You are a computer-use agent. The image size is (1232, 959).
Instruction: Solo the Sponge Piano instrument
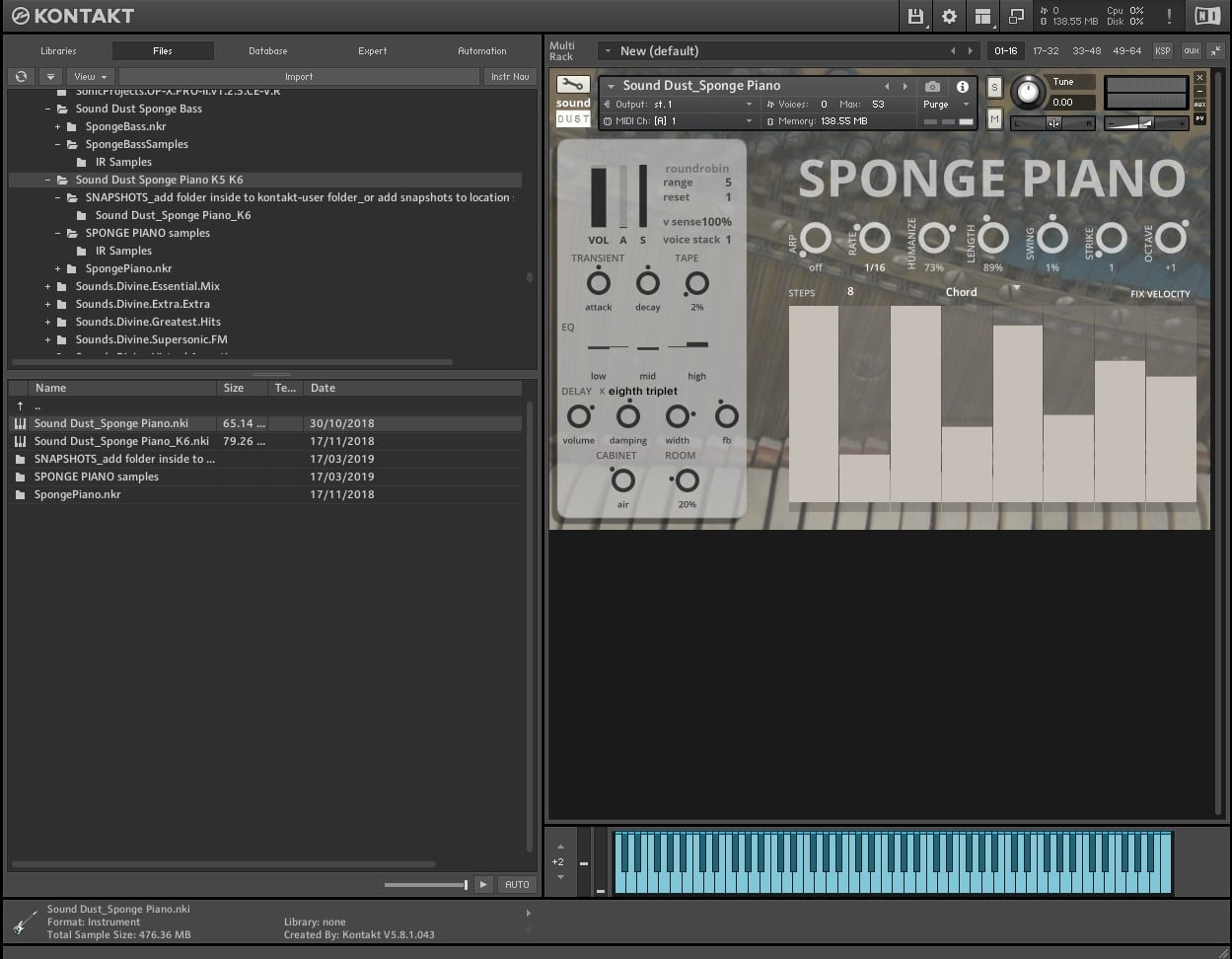pos(994,88)
